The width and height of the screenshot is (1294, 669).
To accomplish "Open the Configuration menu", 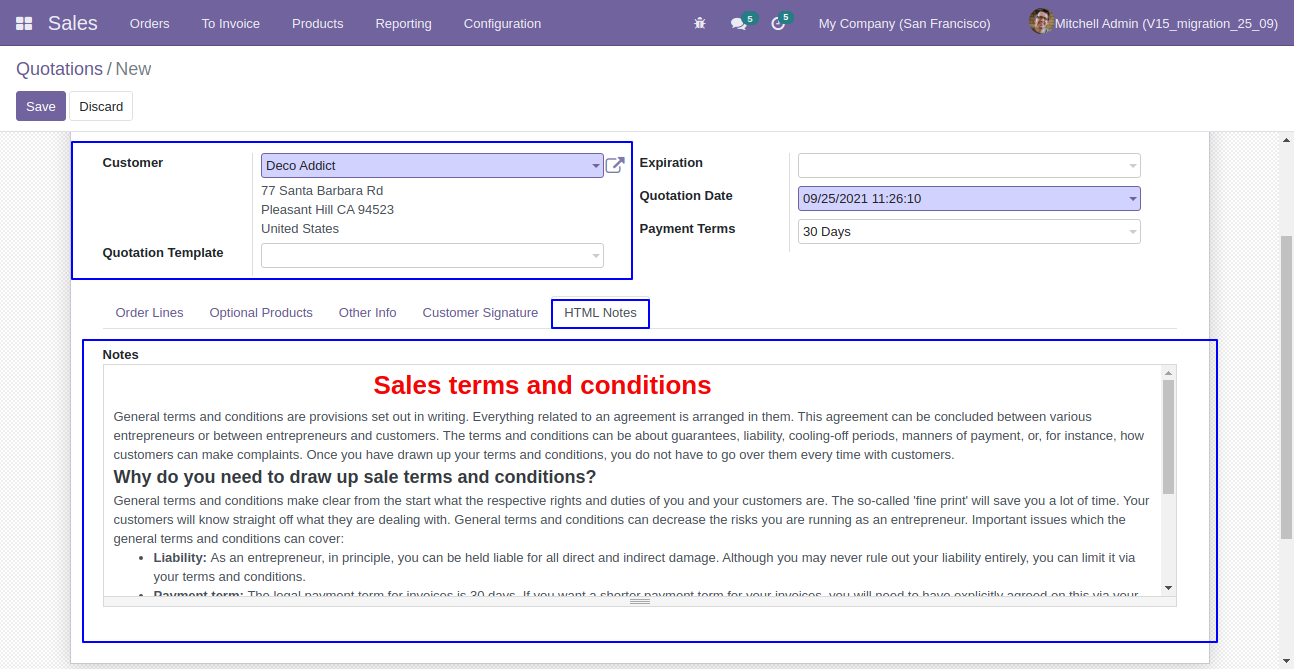I will tap(502, 23).
